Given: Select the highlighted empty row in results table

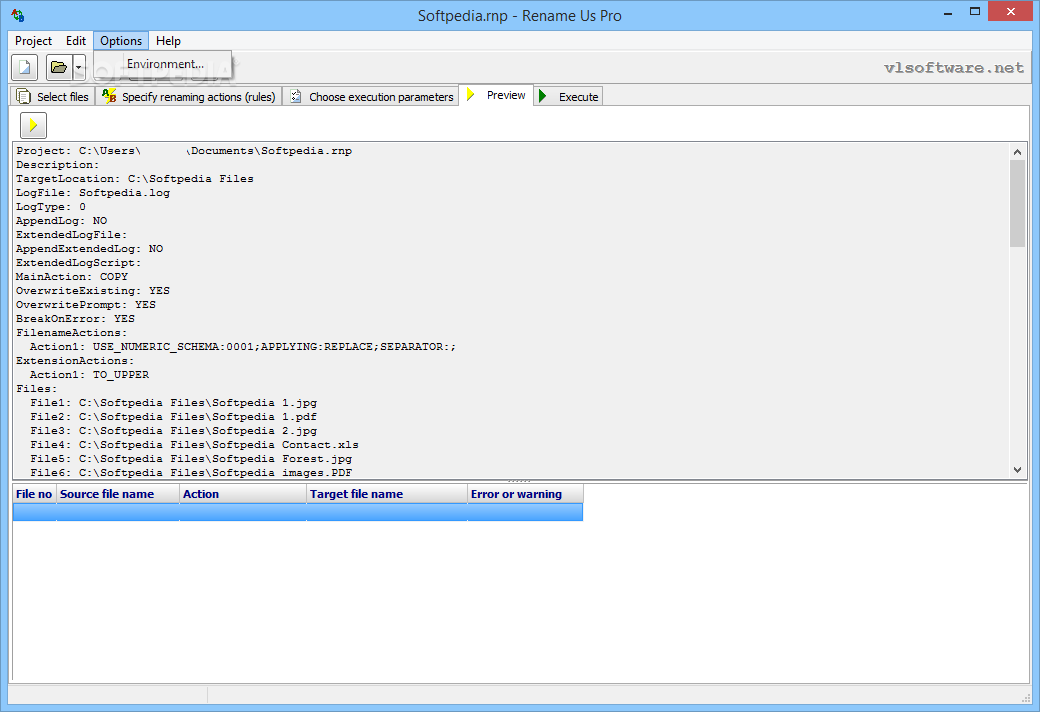Looking at the screenshot, I should point(298,512).
